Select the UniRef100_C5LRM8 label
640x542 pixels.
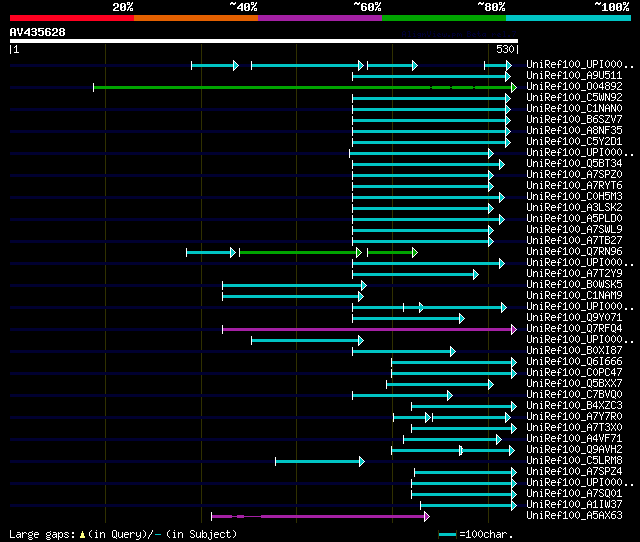[574, 461]
